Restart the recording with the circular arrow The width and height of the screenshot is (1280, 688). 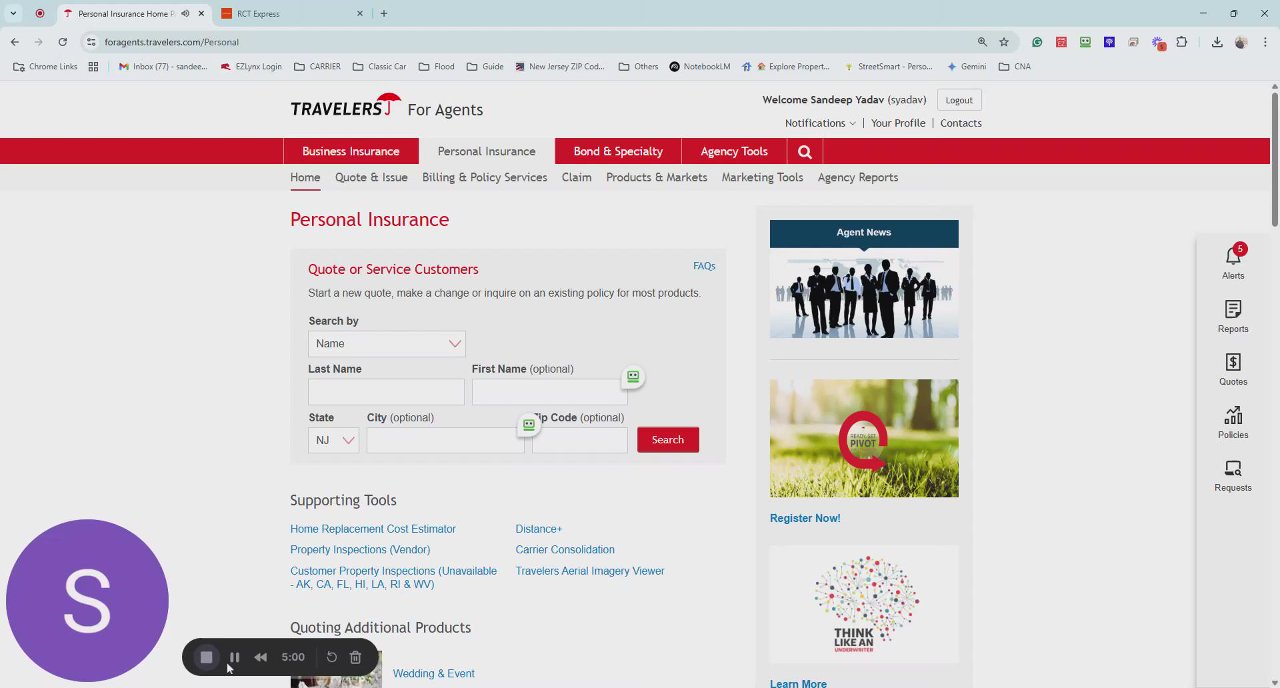[x=332, y=657]
